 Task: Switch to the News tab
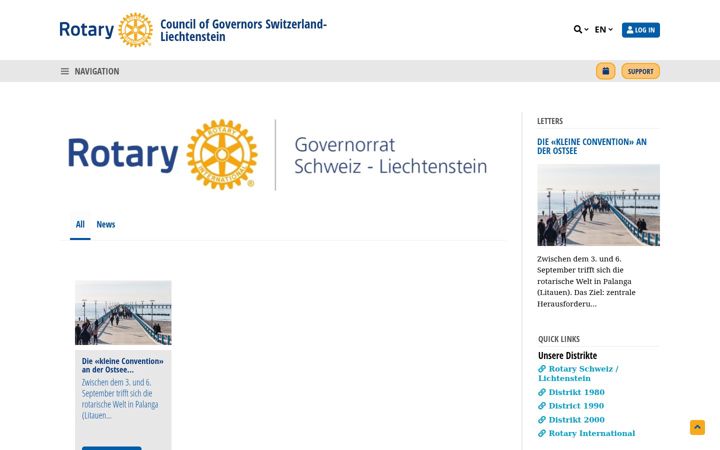pos(106,225)
